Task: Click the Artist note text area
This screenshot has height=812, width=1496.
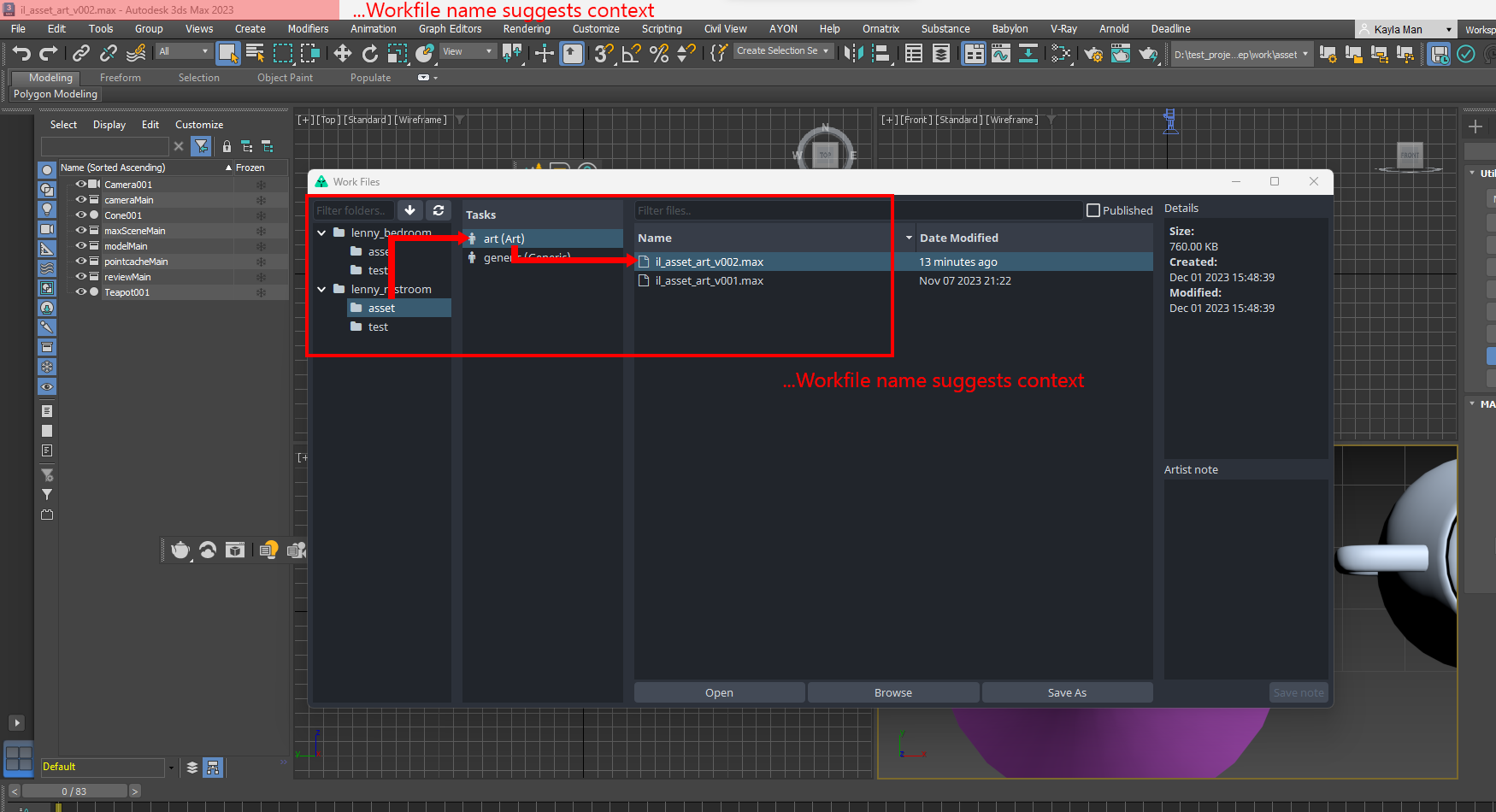Action: [1246, 578]
